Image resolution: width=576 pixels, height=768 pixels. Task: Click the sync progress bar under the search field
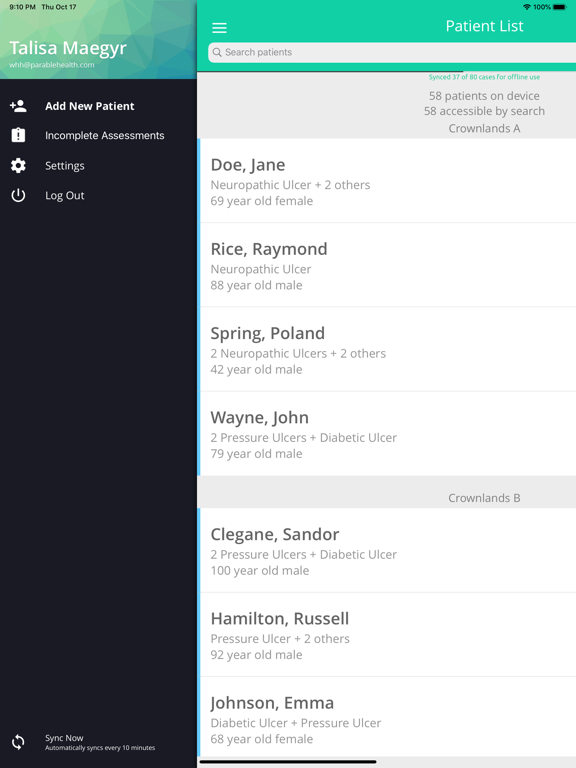(387, 72)
